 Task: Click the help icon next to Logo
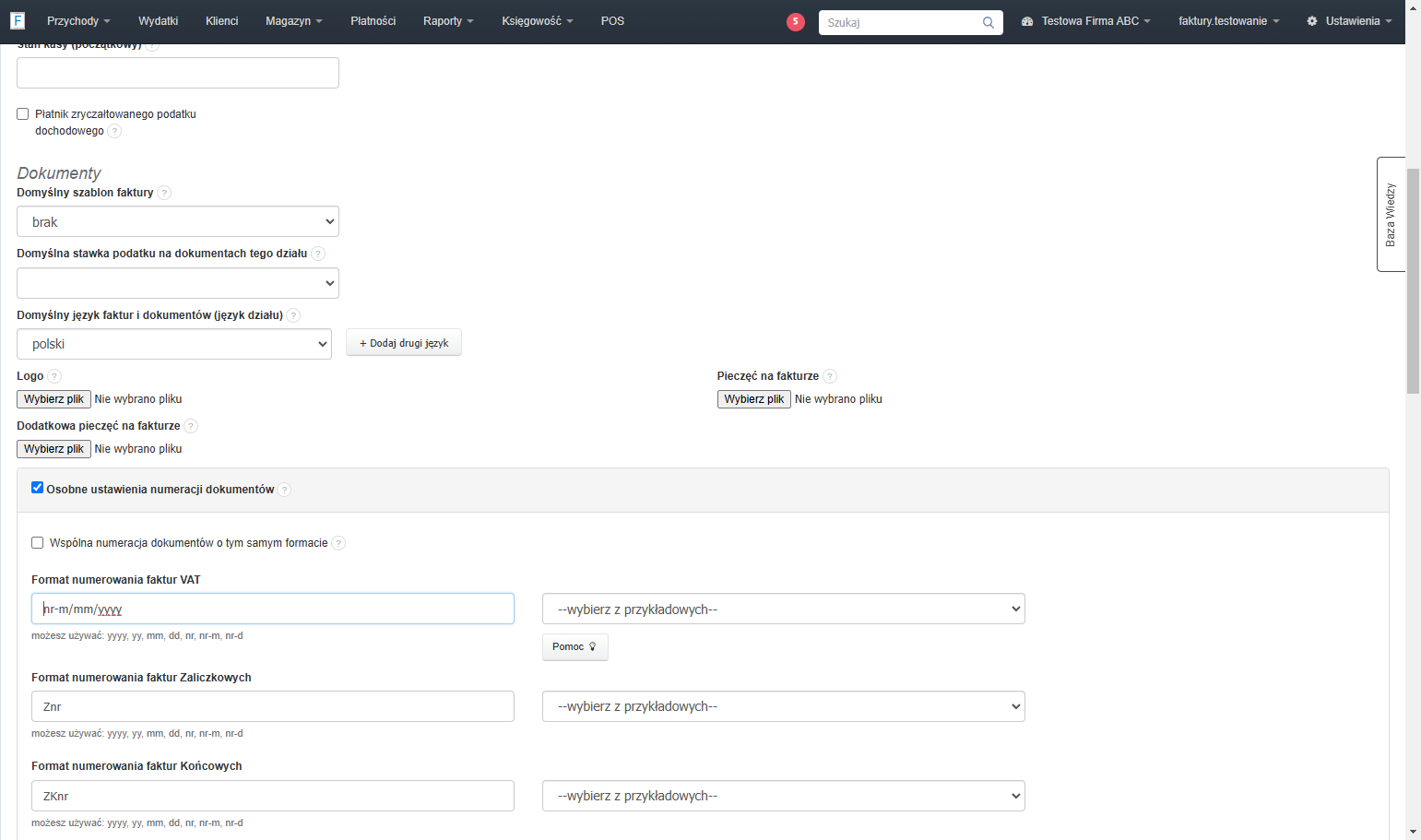pos(54,376)
